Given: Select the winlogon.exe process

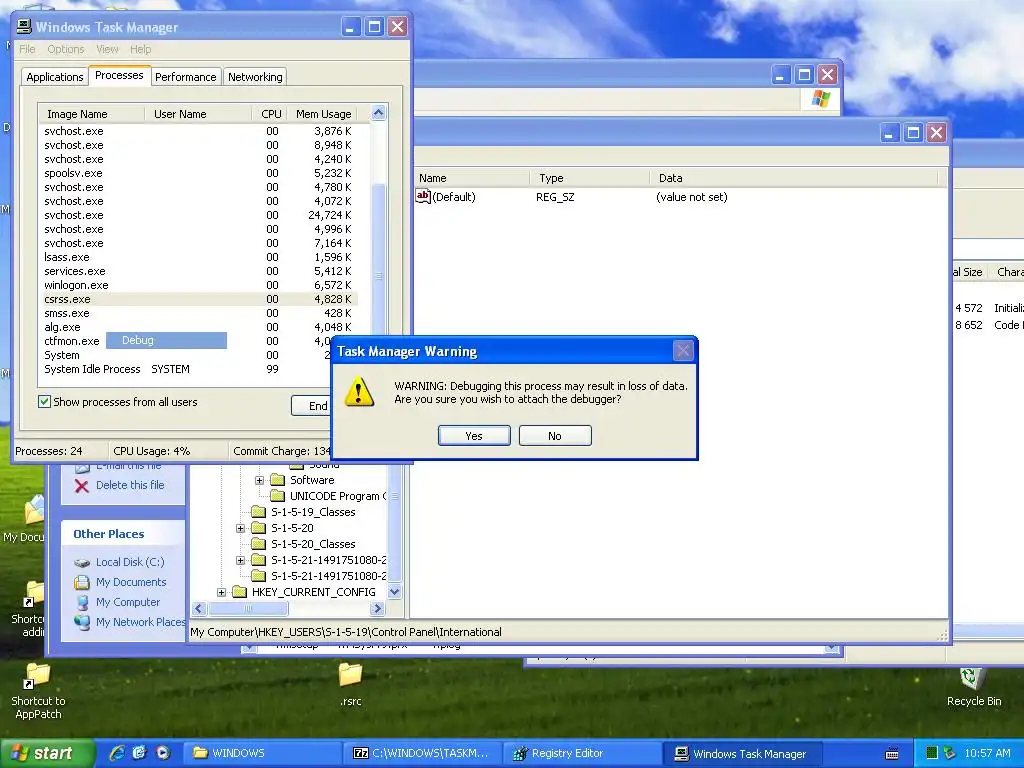Looking at the screenshot, I should tap(198, 285).
